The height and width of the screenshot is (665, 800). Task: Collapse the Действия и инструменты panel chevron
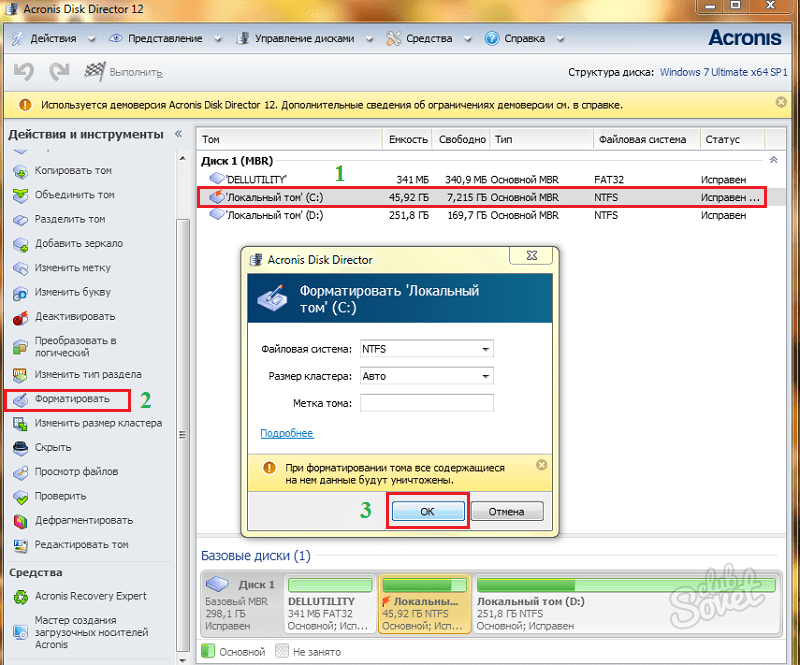[179, 134]
